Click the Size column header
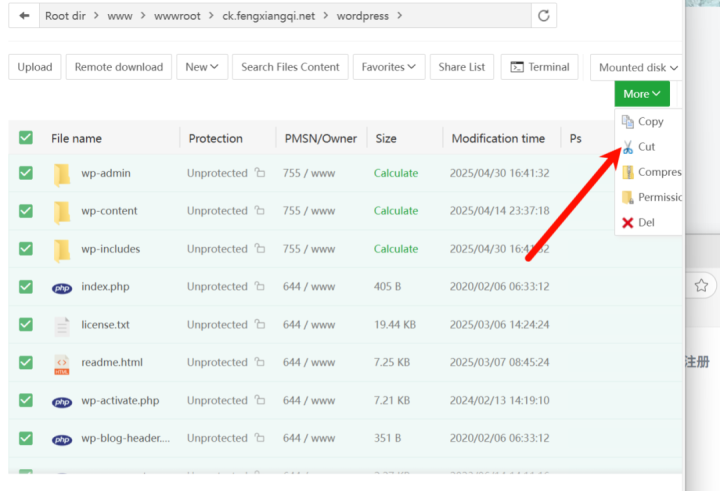The image size is (720, 491). pos(386,138)
